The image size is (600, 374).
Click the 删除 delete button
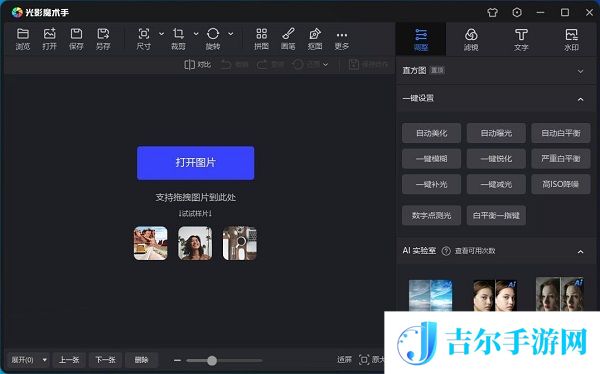click(142, 360)
